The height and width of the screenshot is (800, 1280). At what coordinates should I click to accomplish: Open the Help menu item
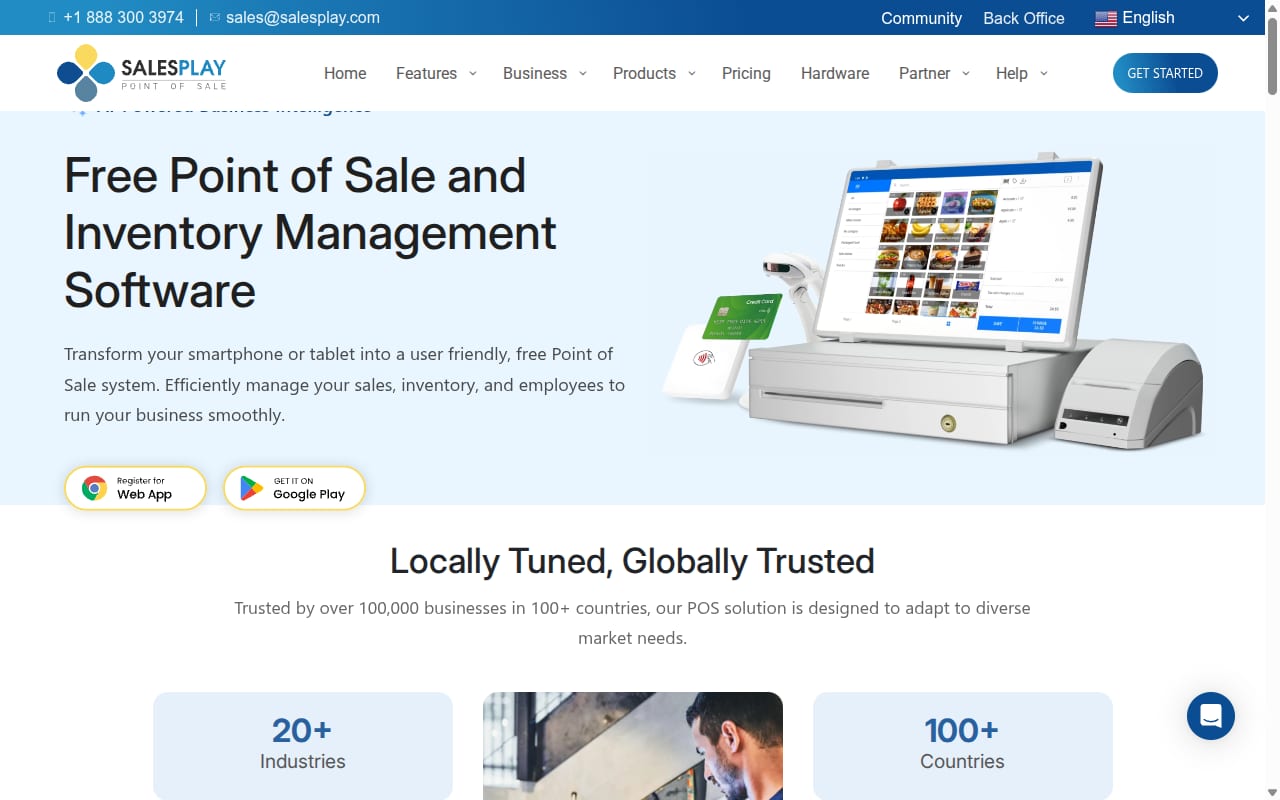[1011, 73]
